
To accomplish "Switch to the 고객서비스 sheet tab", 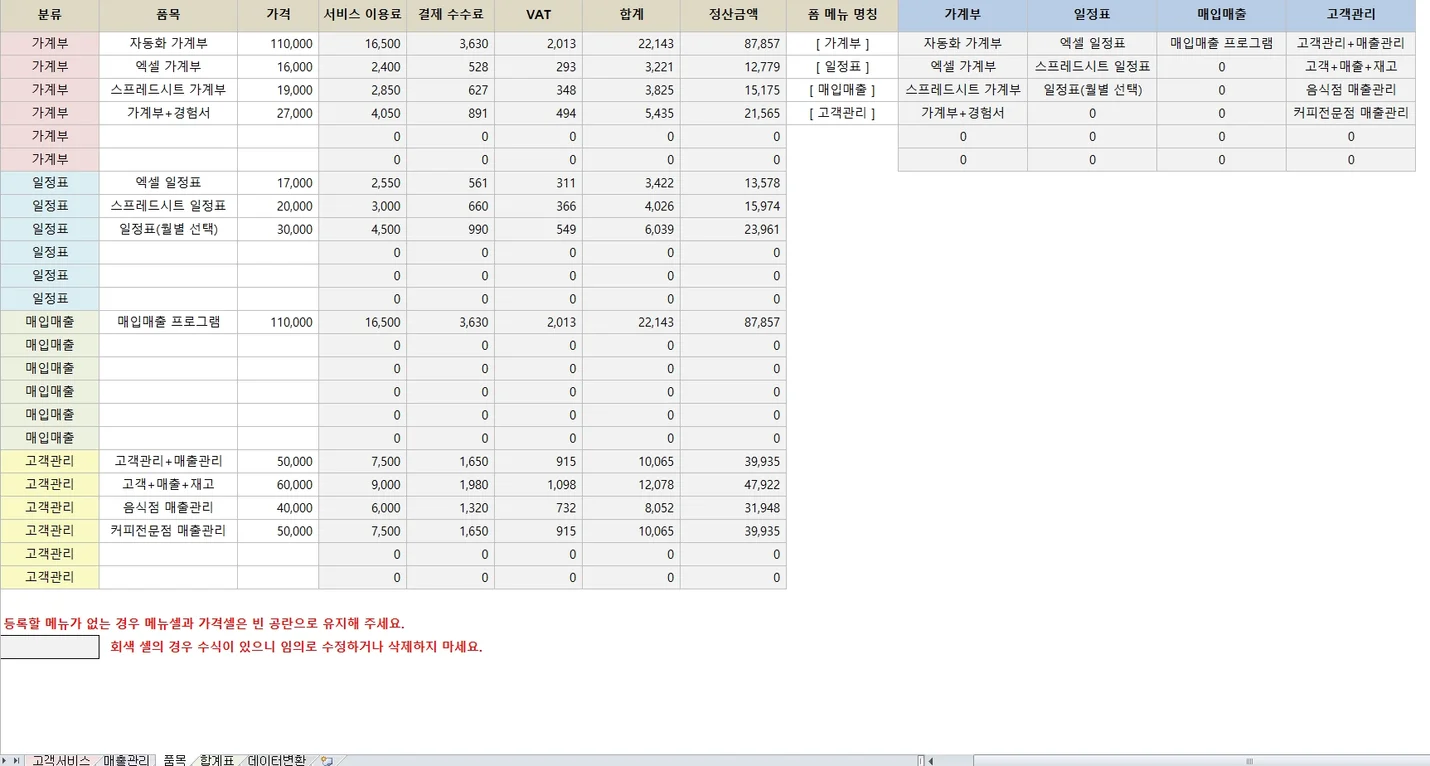I will [x=60, y=761].
